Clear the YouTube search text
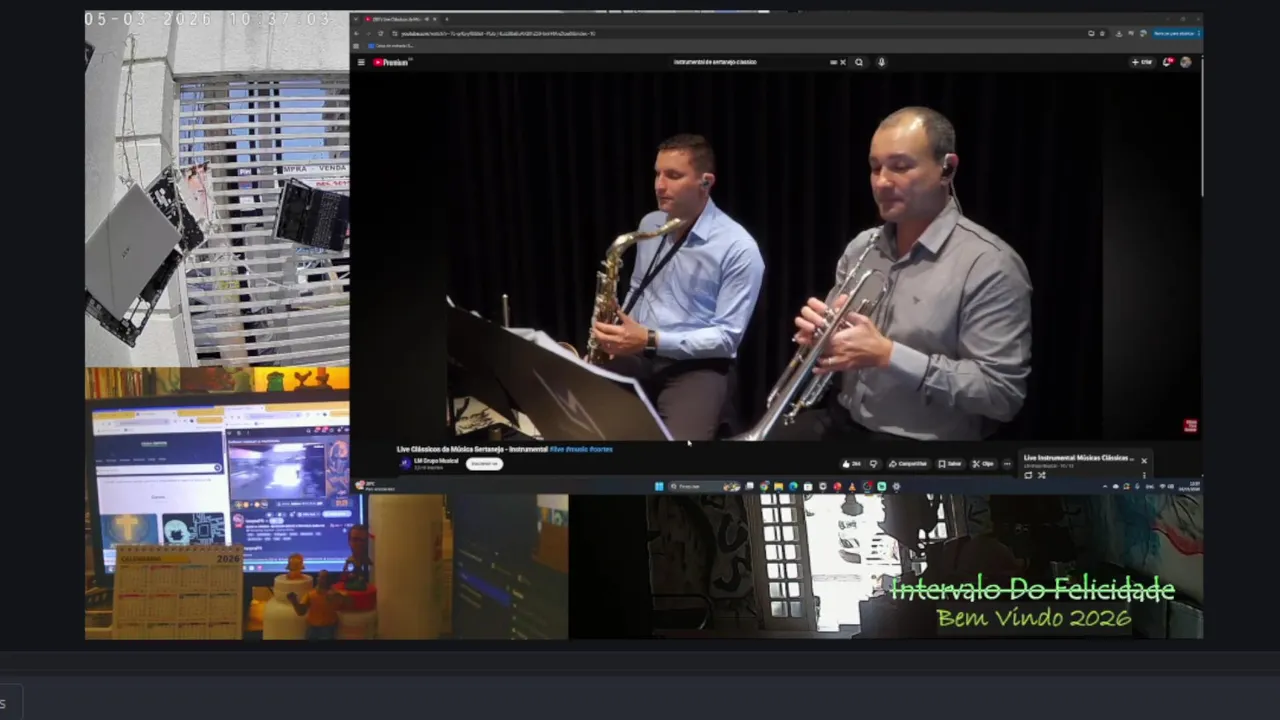Viewport: 1280px width, 720px height. [x=842, y=62]
